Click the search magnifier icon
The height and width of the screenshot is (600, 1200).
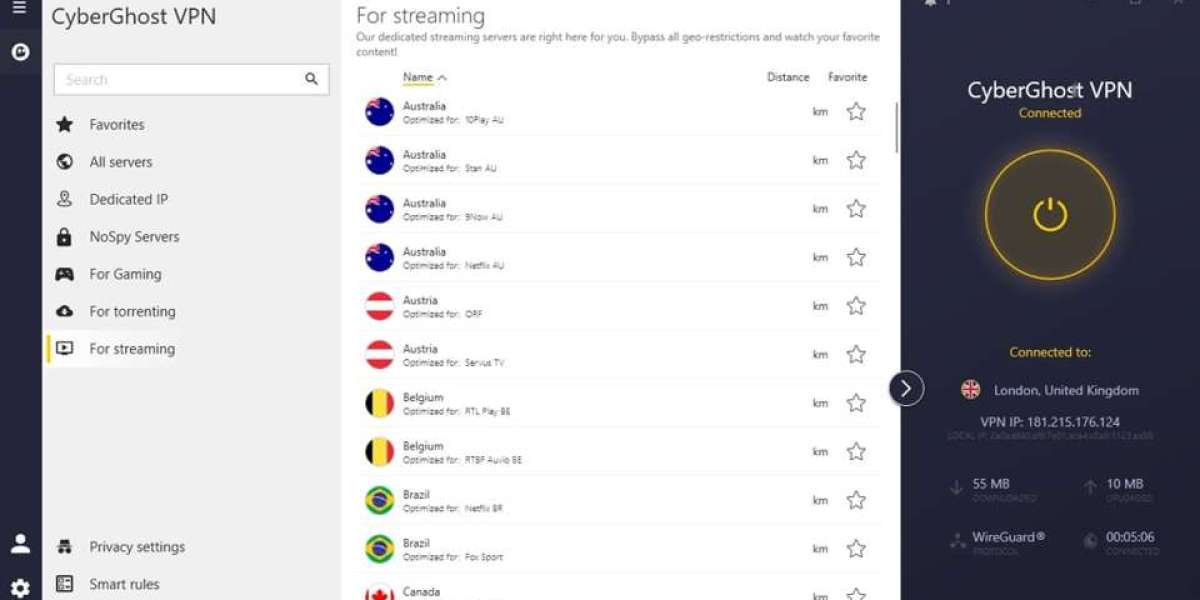pyautogui.click(x=311, y=80)
